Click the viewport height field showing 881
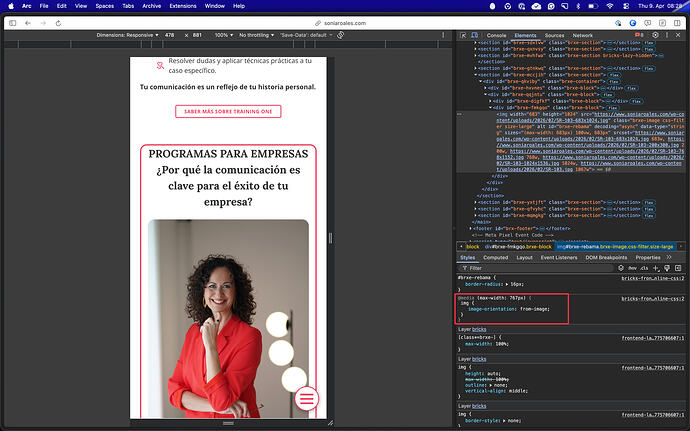This screenshot has height=431, width=690. tap(197, 35)
